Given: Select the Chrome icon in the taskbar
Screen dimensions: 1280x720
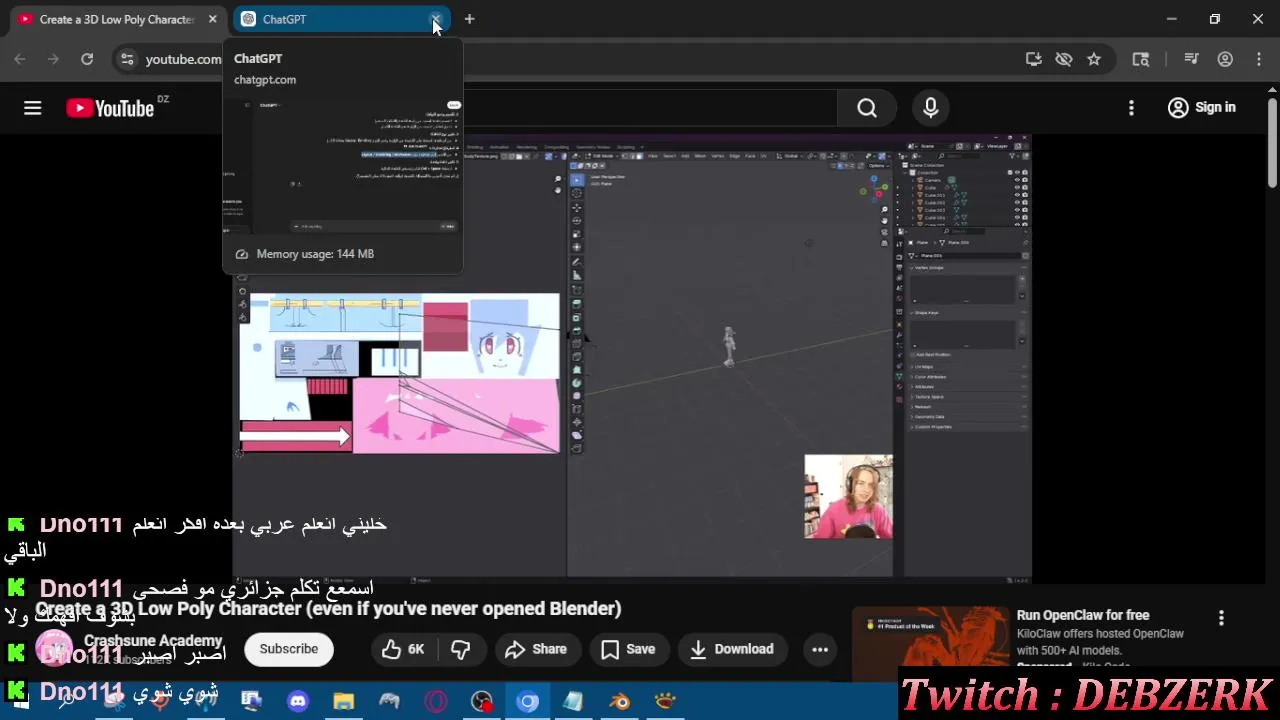Looking at the screenshot, I should coord(528,702).
